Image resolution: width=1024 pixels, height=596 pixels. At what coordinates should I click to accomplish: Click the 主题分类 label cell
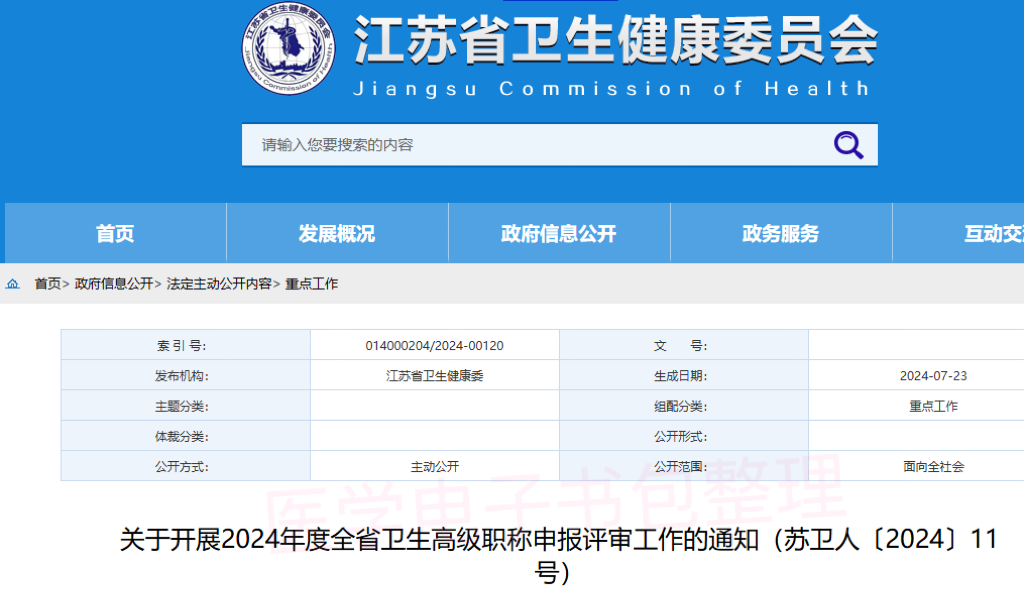[x=185, y=406]
